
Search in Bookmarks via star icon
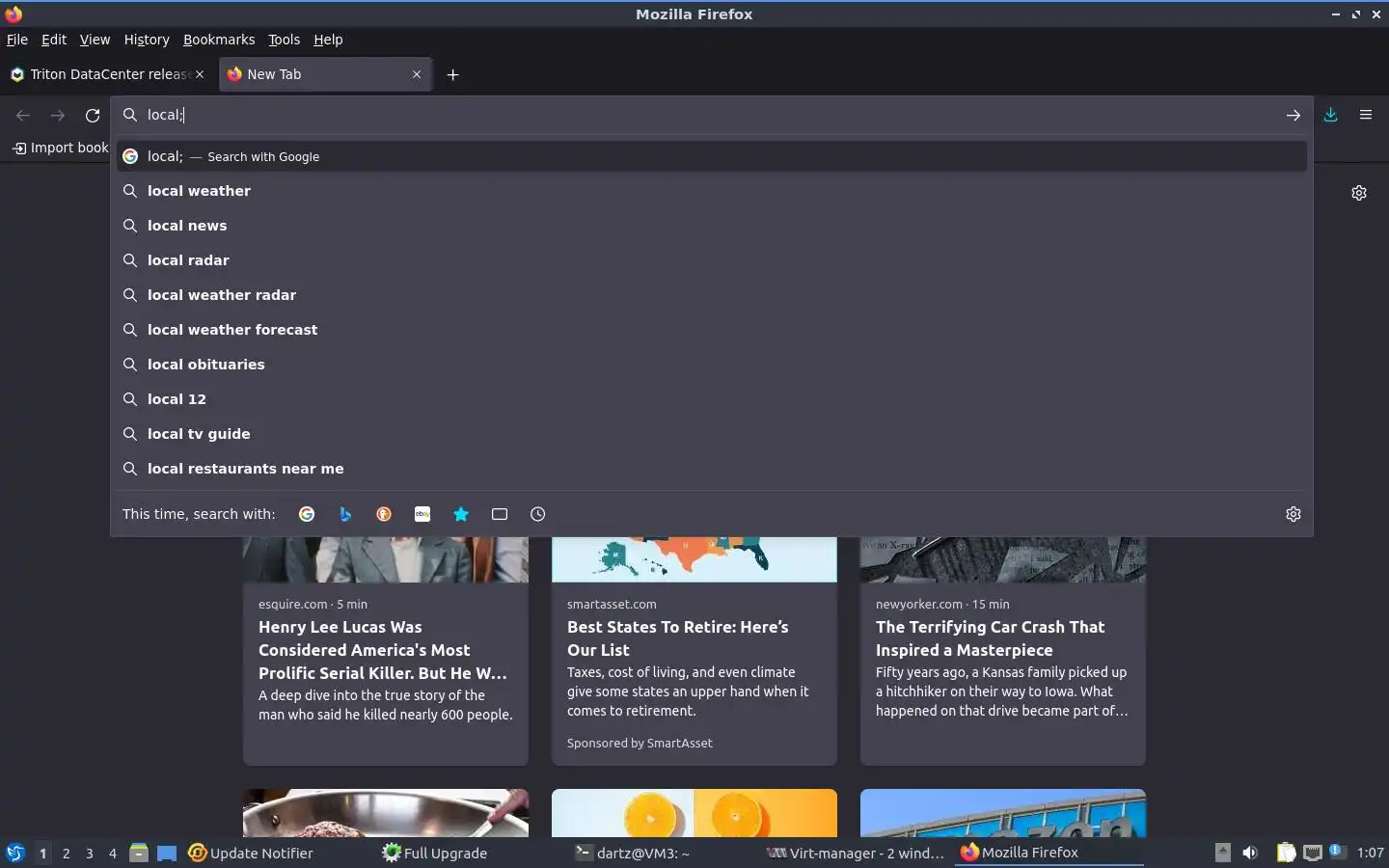(461, 514)
